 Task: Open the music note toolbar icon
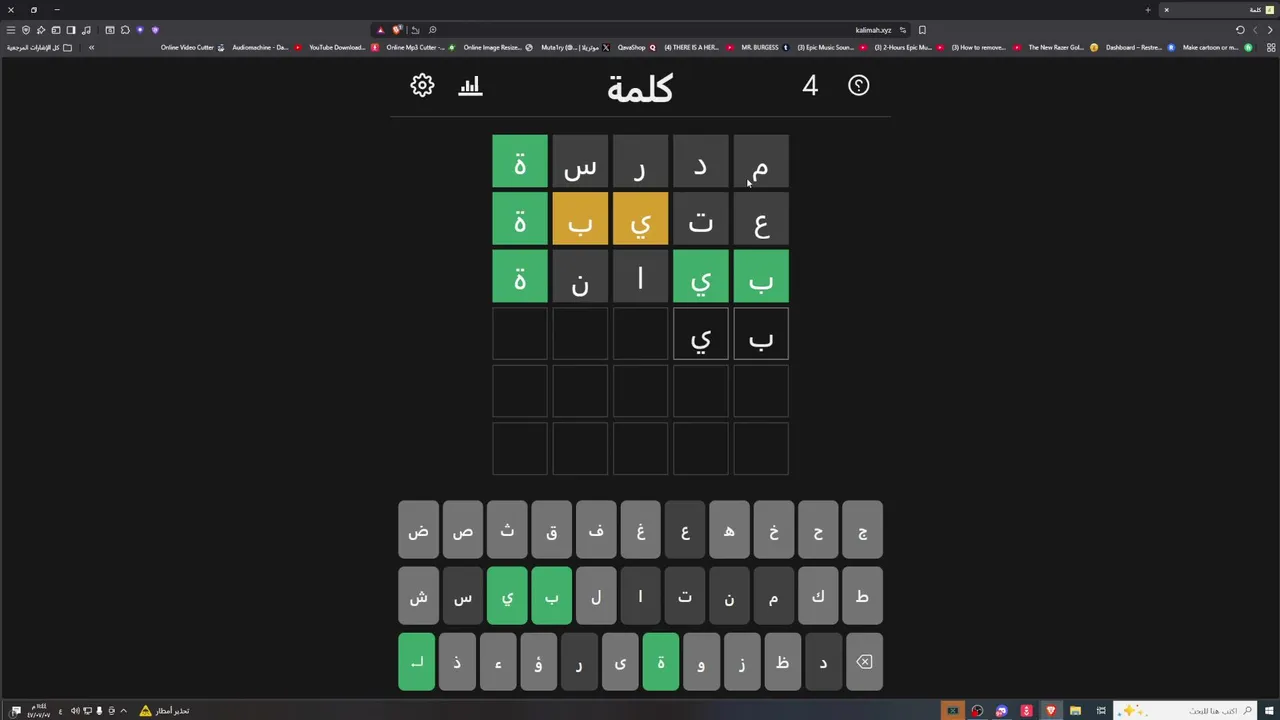(86, 30)
